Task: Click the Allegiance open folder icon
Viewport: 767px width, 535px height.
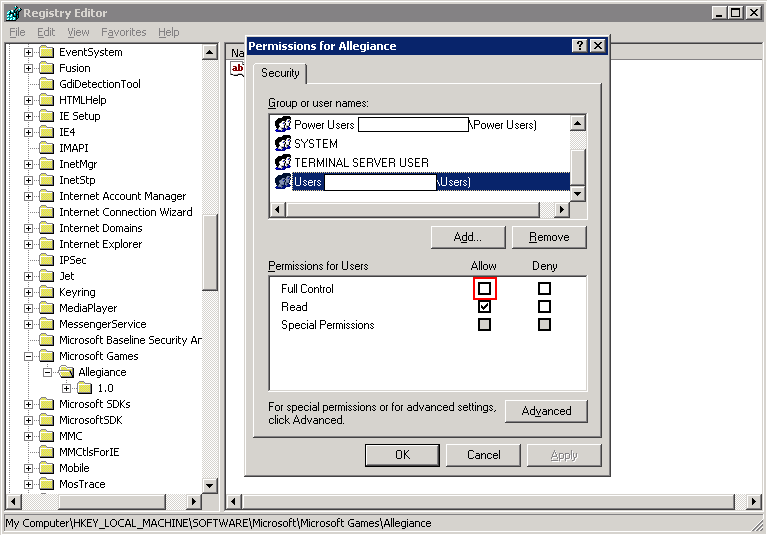Action: (x=66, y=372)
